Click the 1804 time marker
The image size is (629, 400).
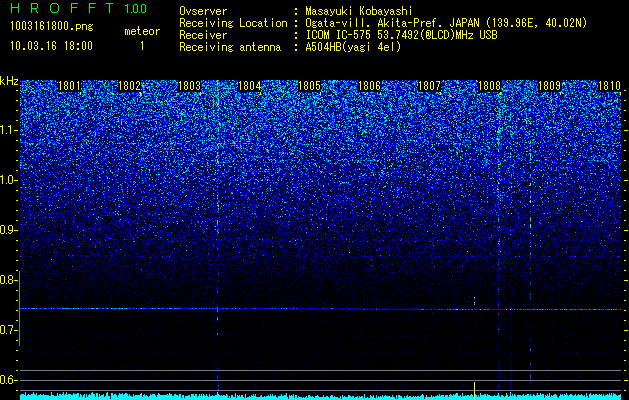(250, 86)
